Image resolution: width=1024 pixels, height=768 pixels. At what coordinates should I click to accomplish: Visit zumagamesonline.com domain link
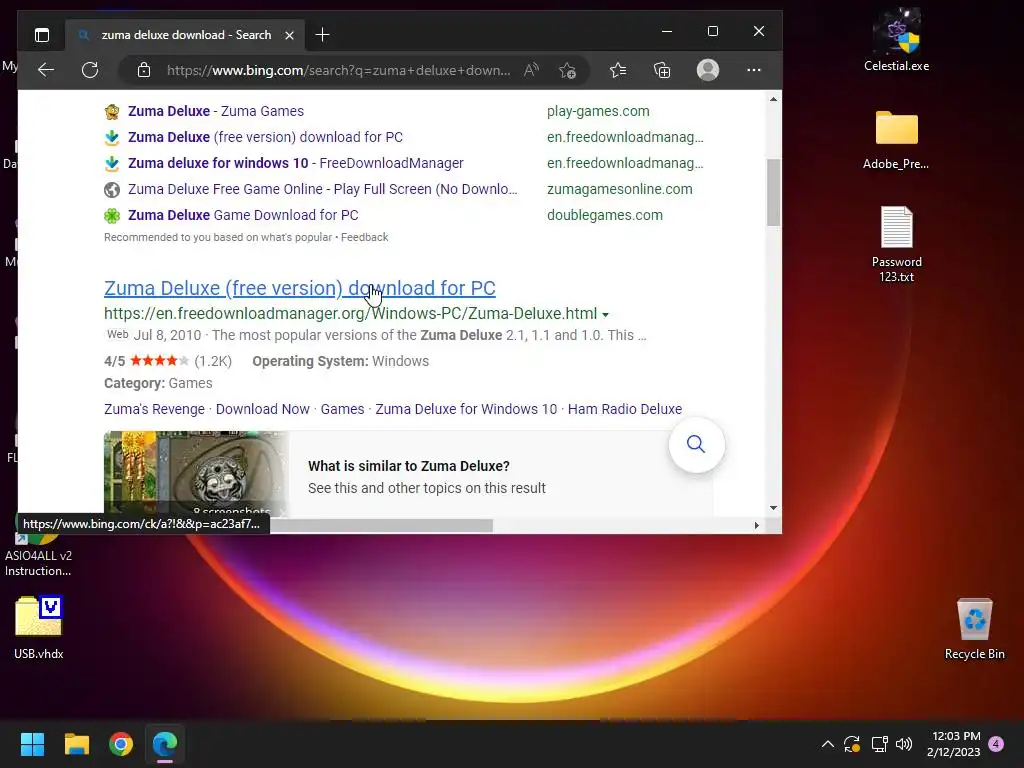point(620,189)
